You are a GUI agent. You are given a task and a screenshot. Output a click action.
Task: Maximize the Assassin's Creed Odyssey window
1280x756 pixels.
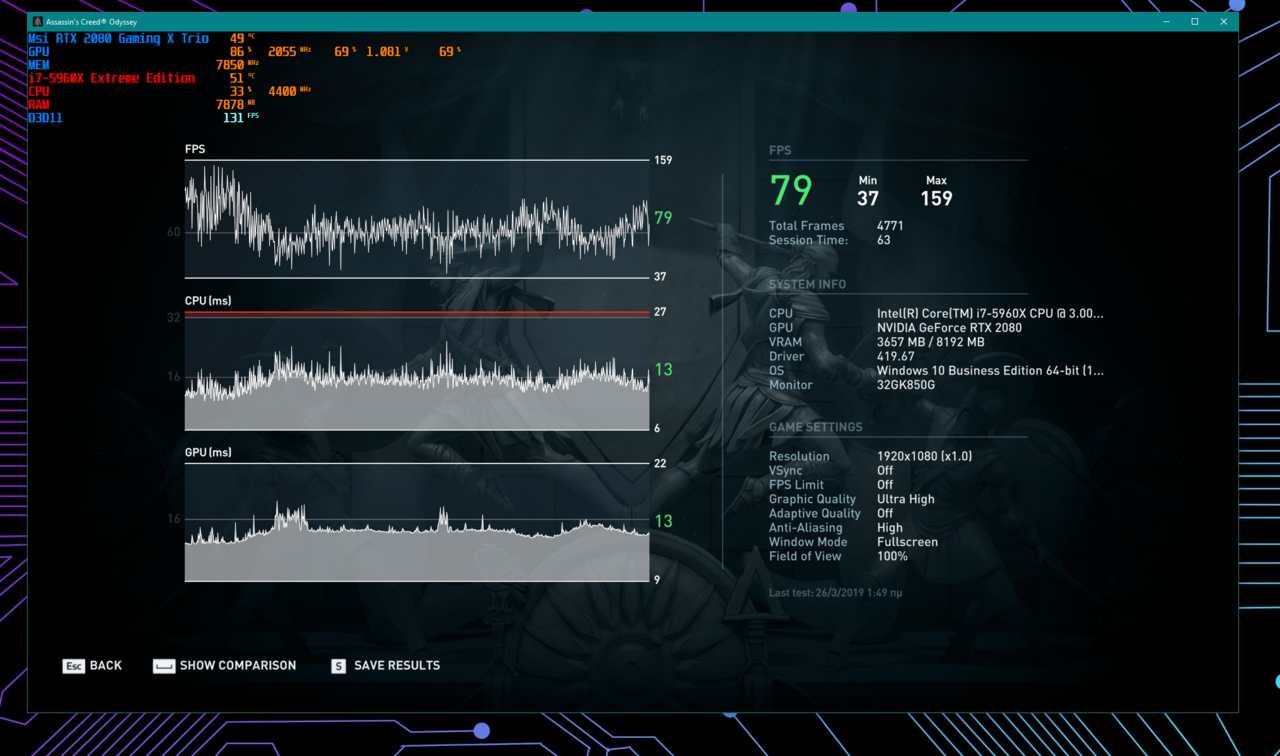(1195, 21)
